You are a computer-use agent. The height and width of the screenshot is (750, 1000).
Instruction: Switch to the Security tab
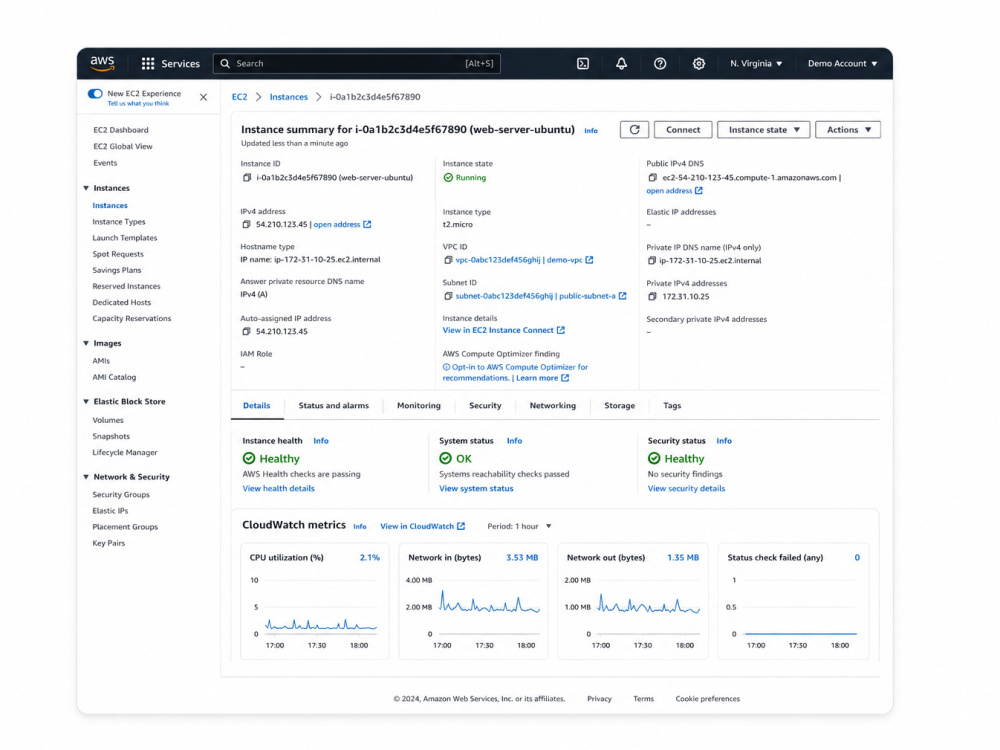click(x=485, y=406)
